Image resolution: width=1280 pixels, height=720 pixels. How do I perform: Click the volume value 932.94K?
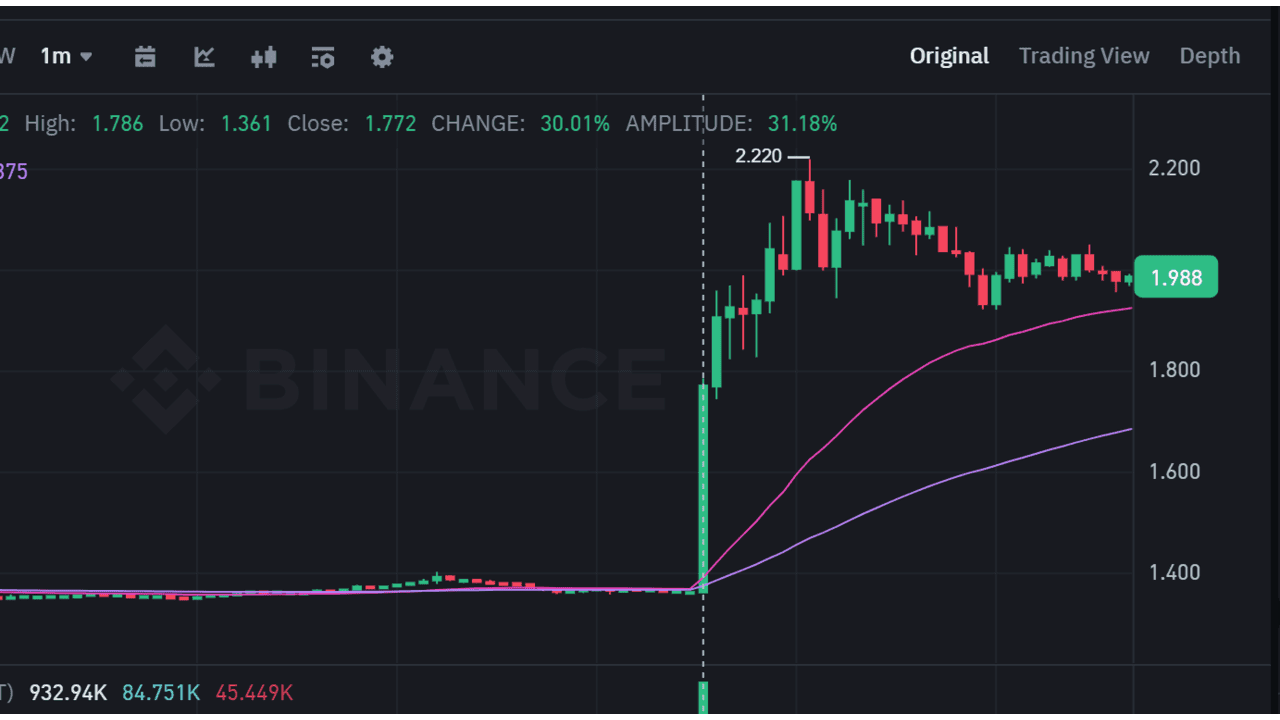point(68,692)
